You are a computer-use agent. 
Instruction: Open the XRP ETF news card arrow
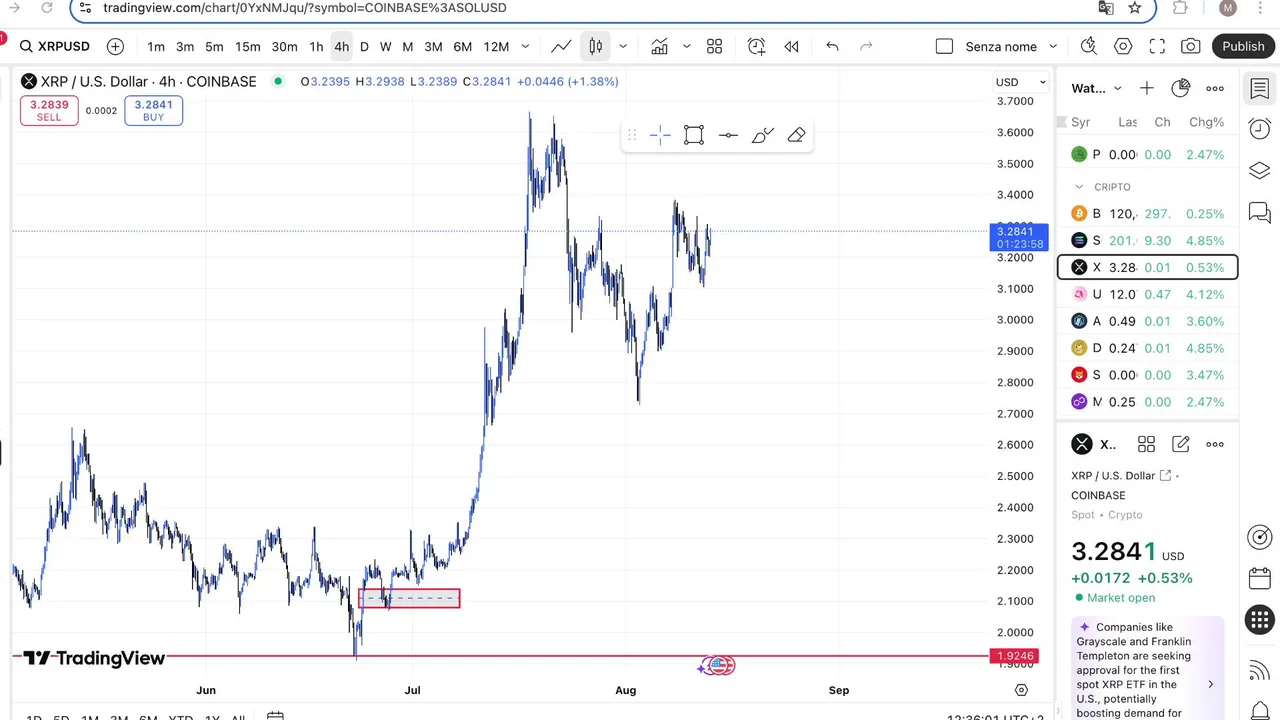(x=1210, y=684)
